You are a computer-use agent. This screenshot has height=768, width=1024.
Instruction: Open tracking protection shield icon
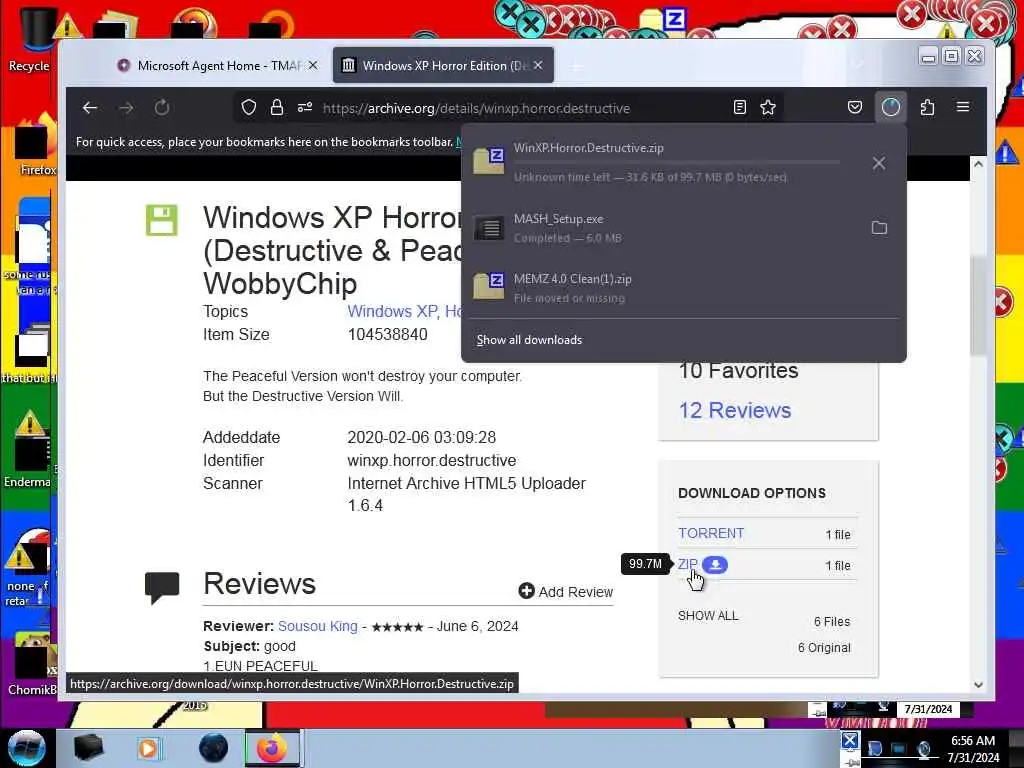tap(249, 107)
